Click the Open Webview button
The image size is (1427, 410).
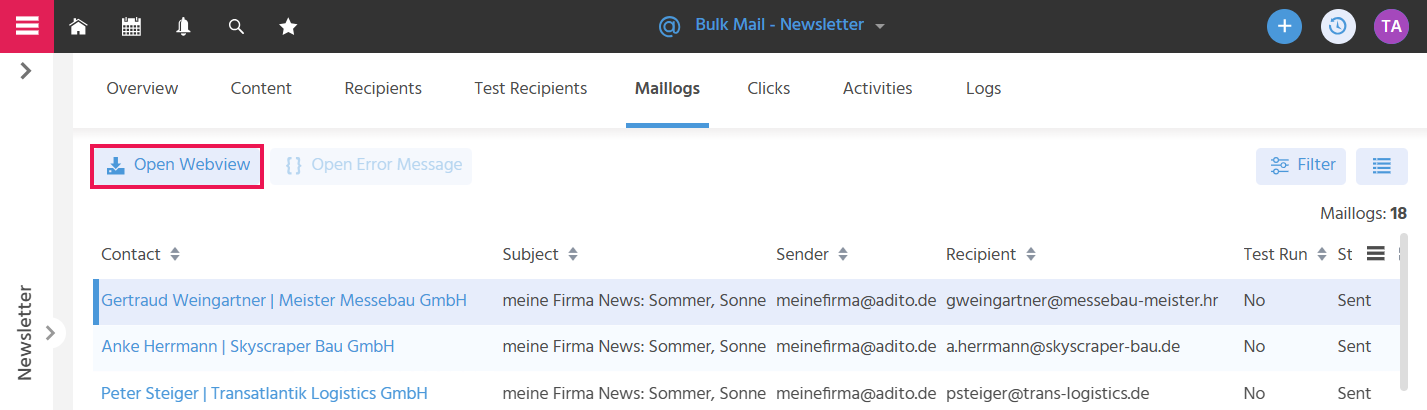click(x=178, y=165)
